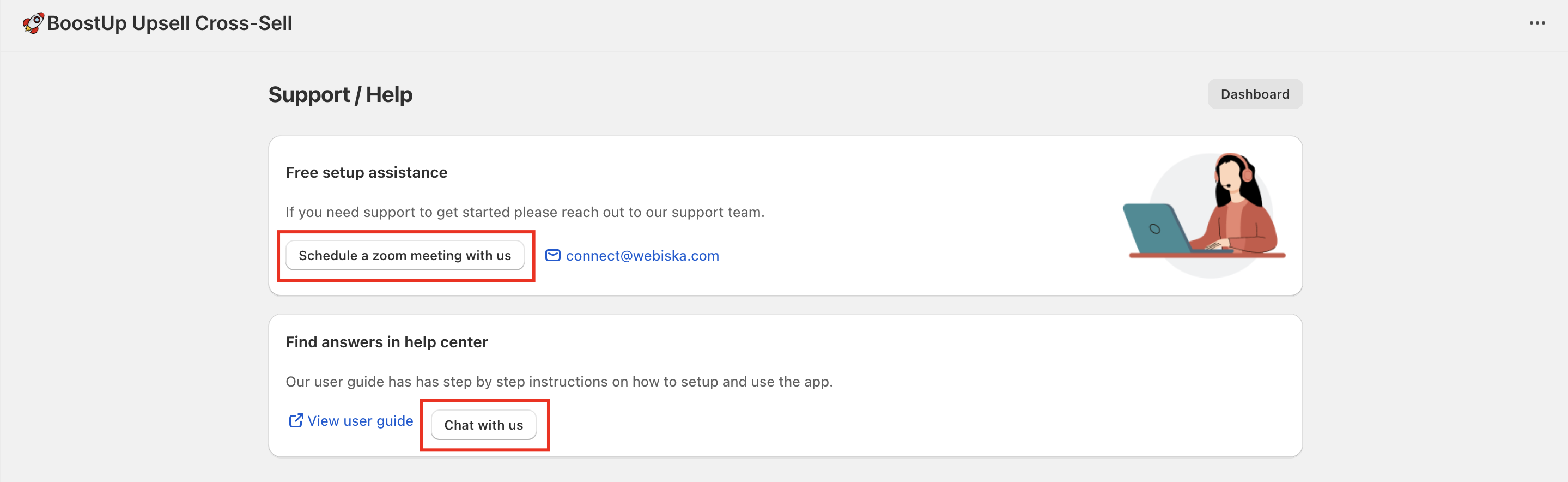This screenshot has height=482, width=1568.
Task: Open the three-dot more options menu
Action: coord(1537,23)
